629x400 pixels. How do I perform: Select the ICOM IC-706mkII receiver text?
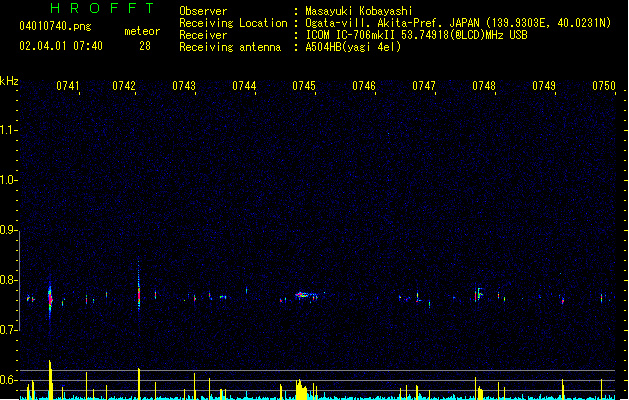(416, 35)
